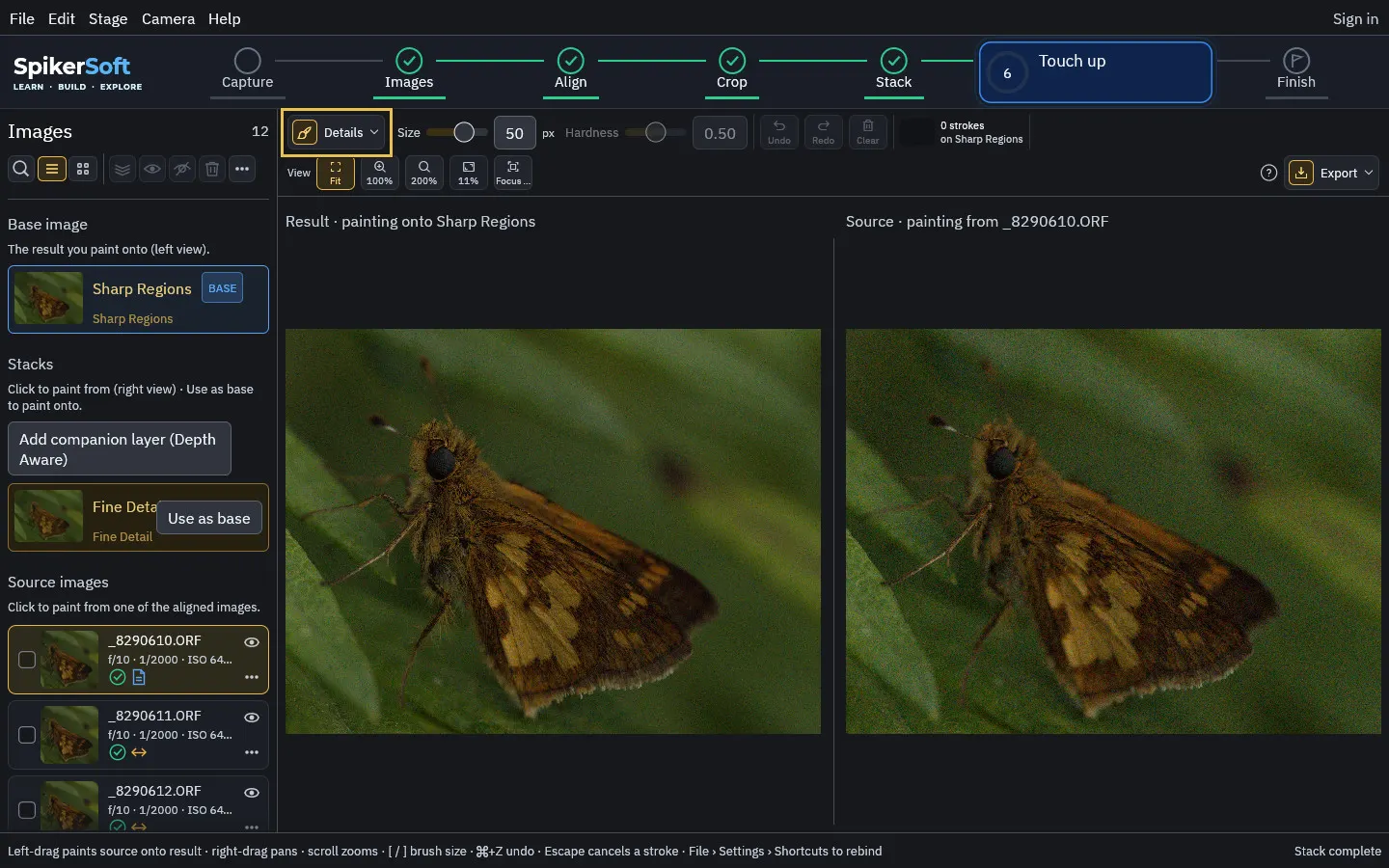The height and width of the screenshot is (868, 1389).
Task: Click the Sign in link
Action: pyautogui.click(x=1355, y=18)
